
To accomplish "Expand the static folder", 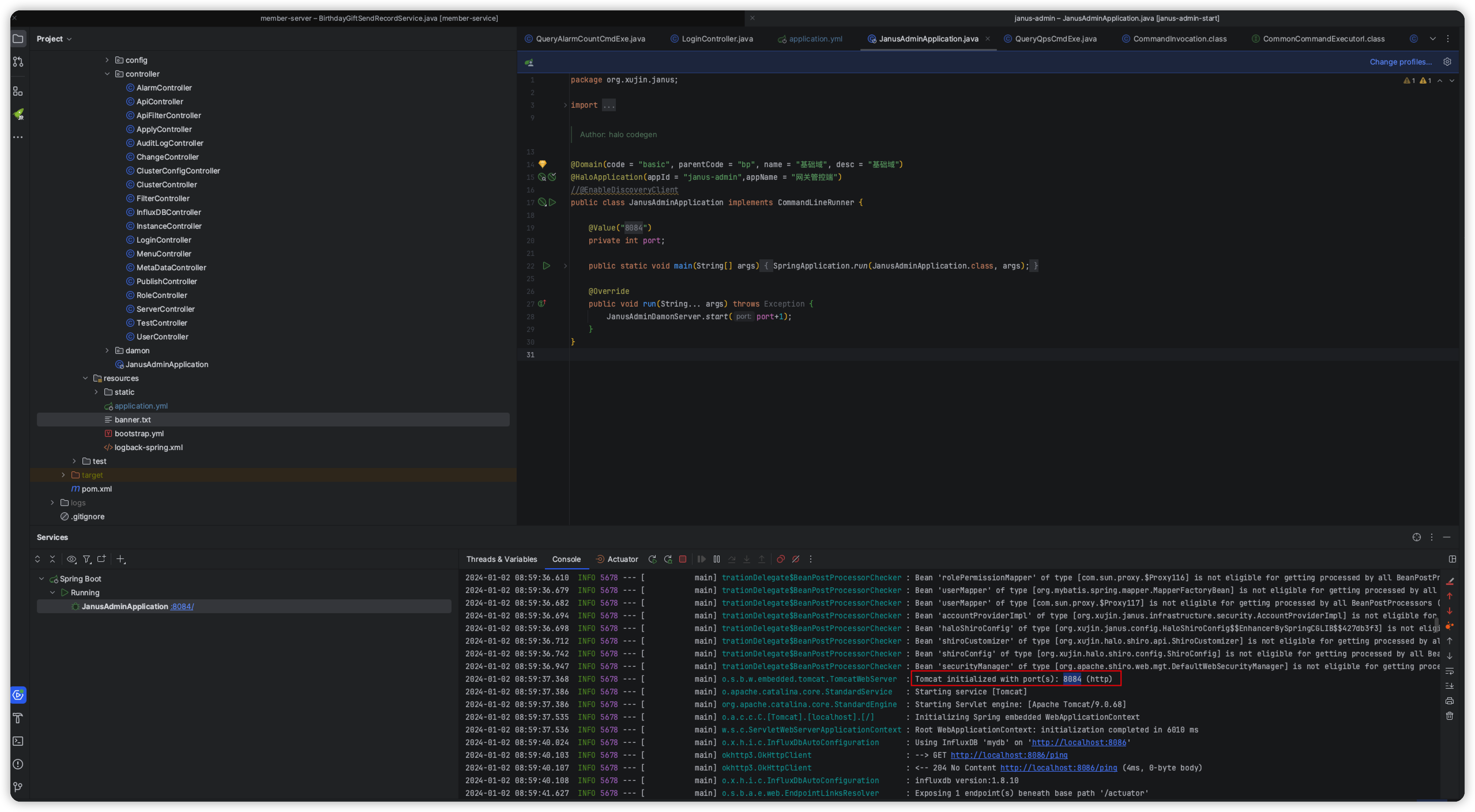I will coord(96,392).
